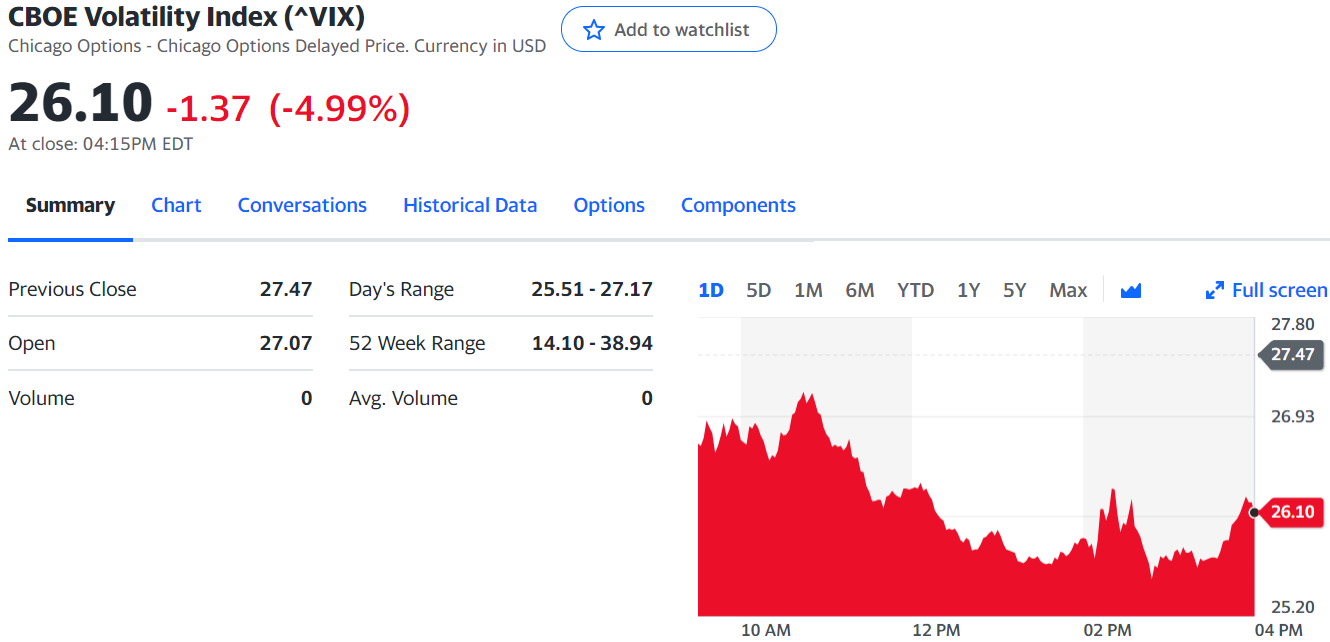Show the 1Y chart range
The width and height of the screenshot is (1330, 642).
point(968,290)
